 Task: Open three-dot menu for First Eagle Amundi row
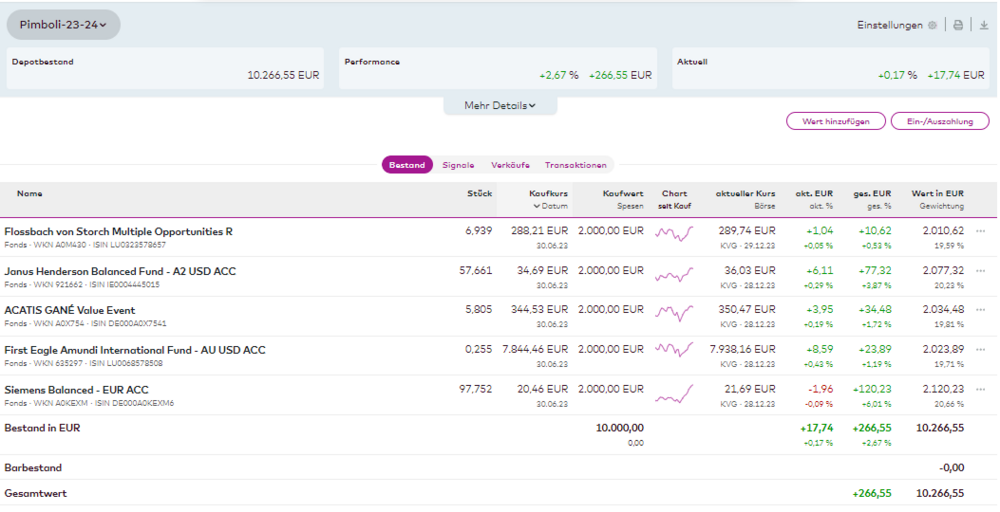(x=980, y=350)
